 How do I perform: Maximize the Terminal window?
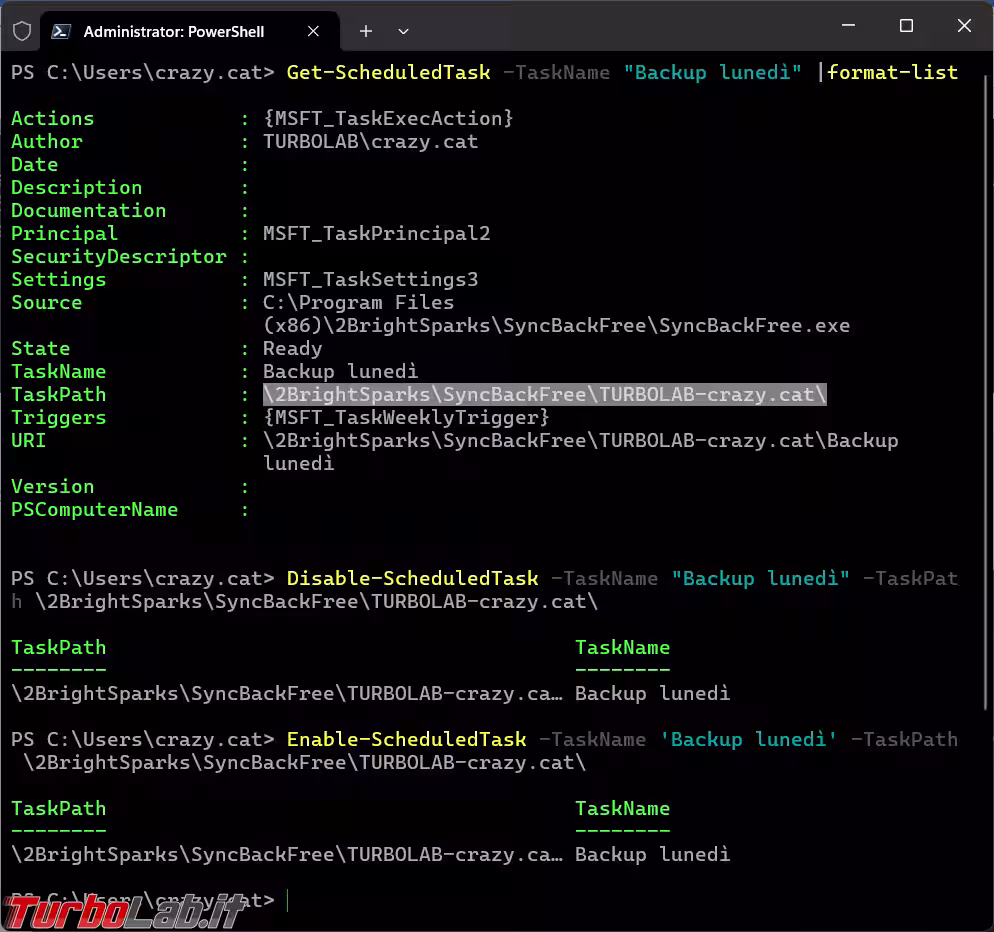coord(906,27)
